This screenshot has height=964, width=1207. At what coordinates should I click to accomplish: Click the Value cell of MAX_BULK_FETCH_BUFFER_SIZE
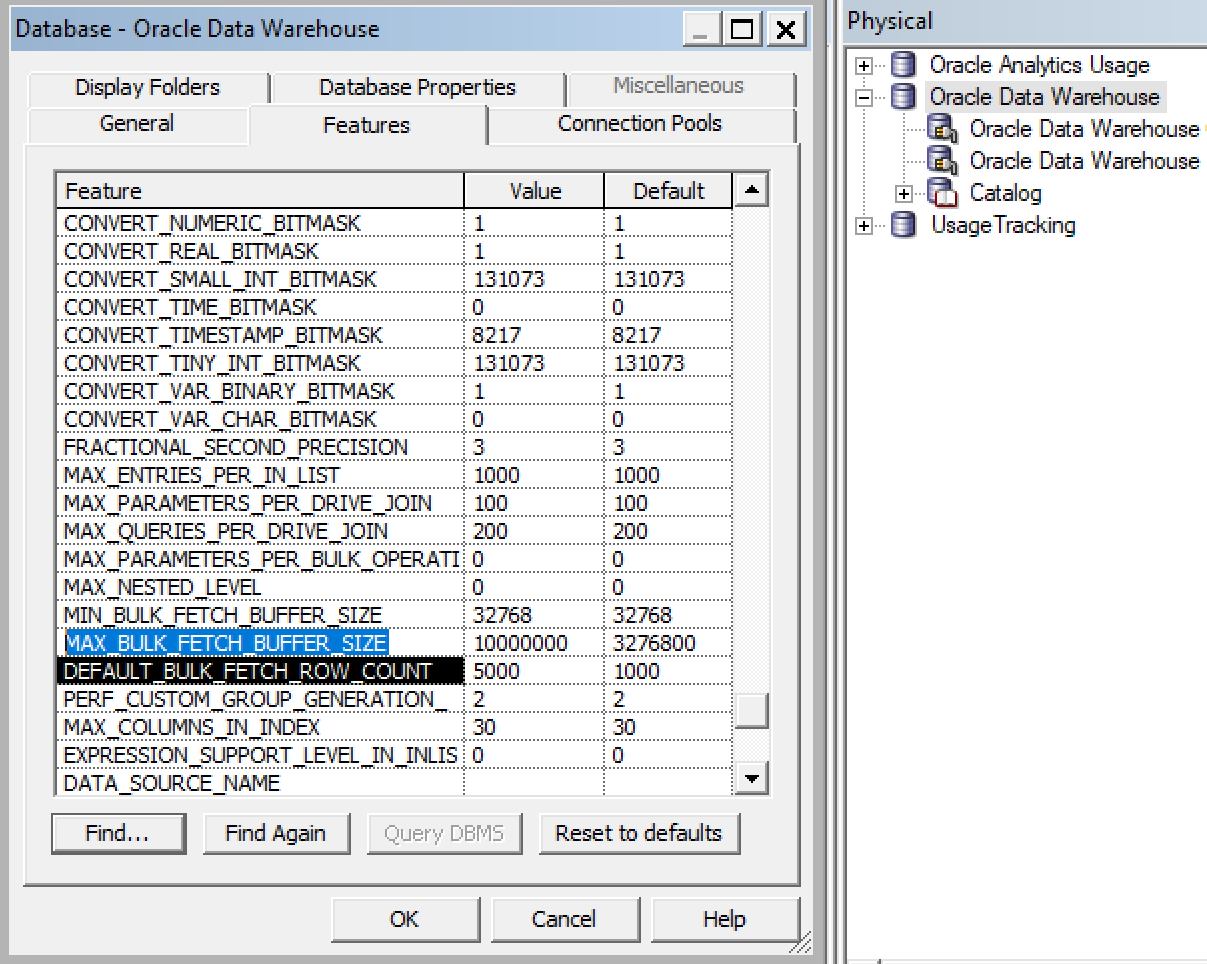[533, 643]
